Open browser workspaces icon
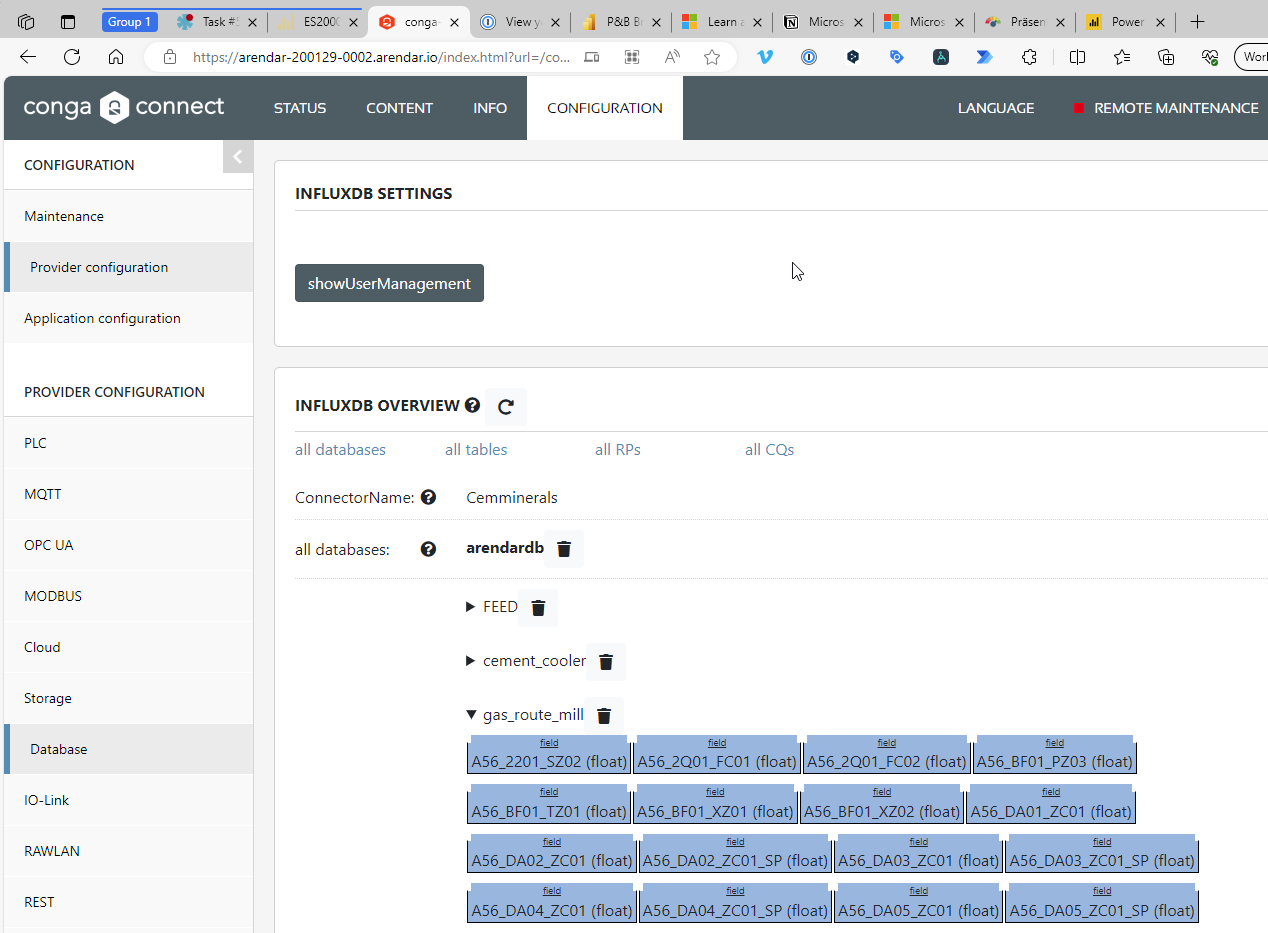This screenshot has height=933, width=1268. tap(26, 21)
